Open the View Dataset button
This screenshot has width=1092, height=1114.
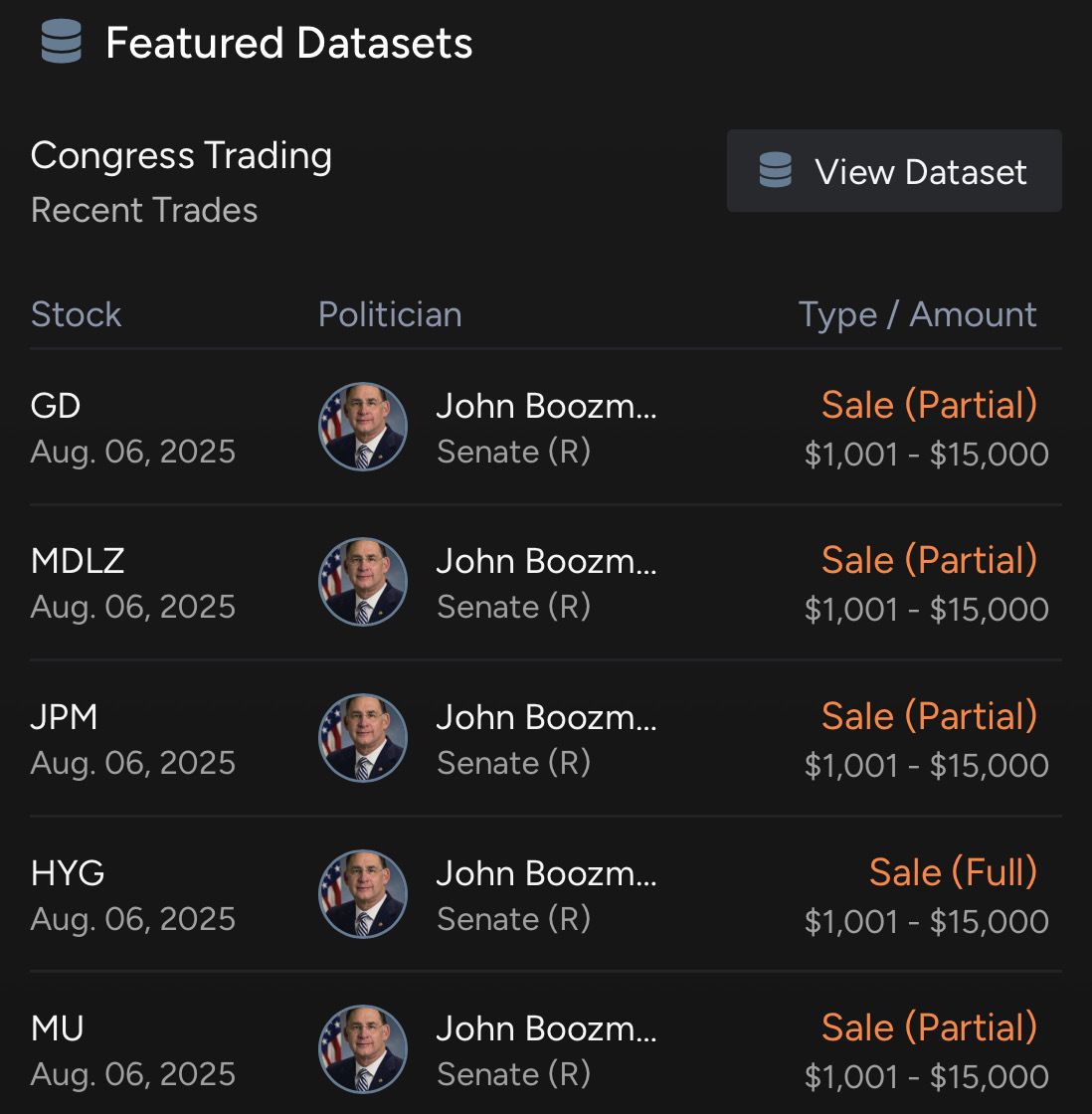pos(894,170)
